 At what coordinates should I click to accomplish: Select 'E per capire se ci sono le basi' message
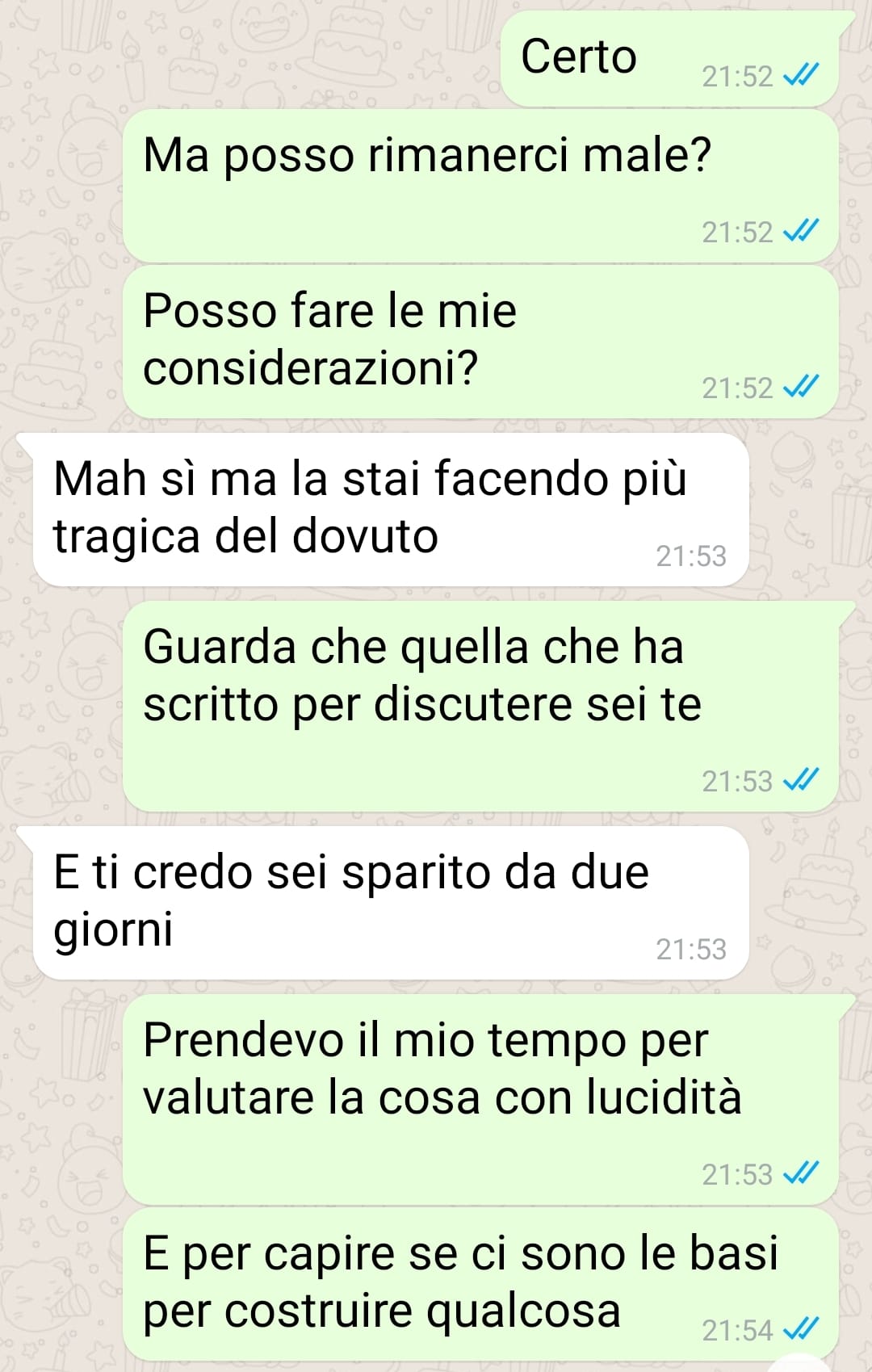[x=480, y=1284]
